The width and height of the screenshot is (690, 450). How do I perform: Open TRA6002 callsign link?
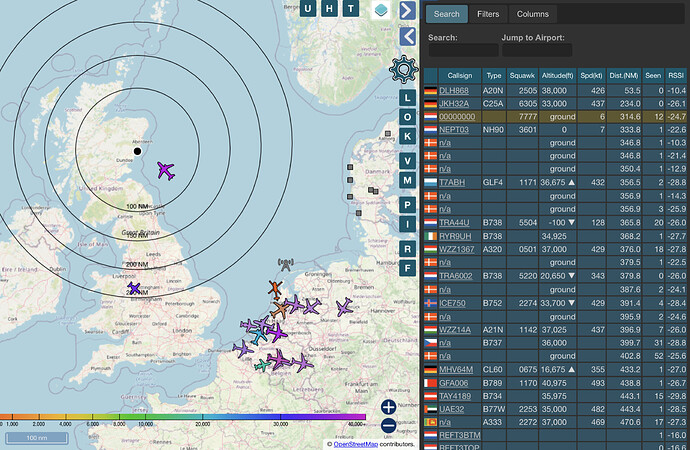tap(455, 276)
